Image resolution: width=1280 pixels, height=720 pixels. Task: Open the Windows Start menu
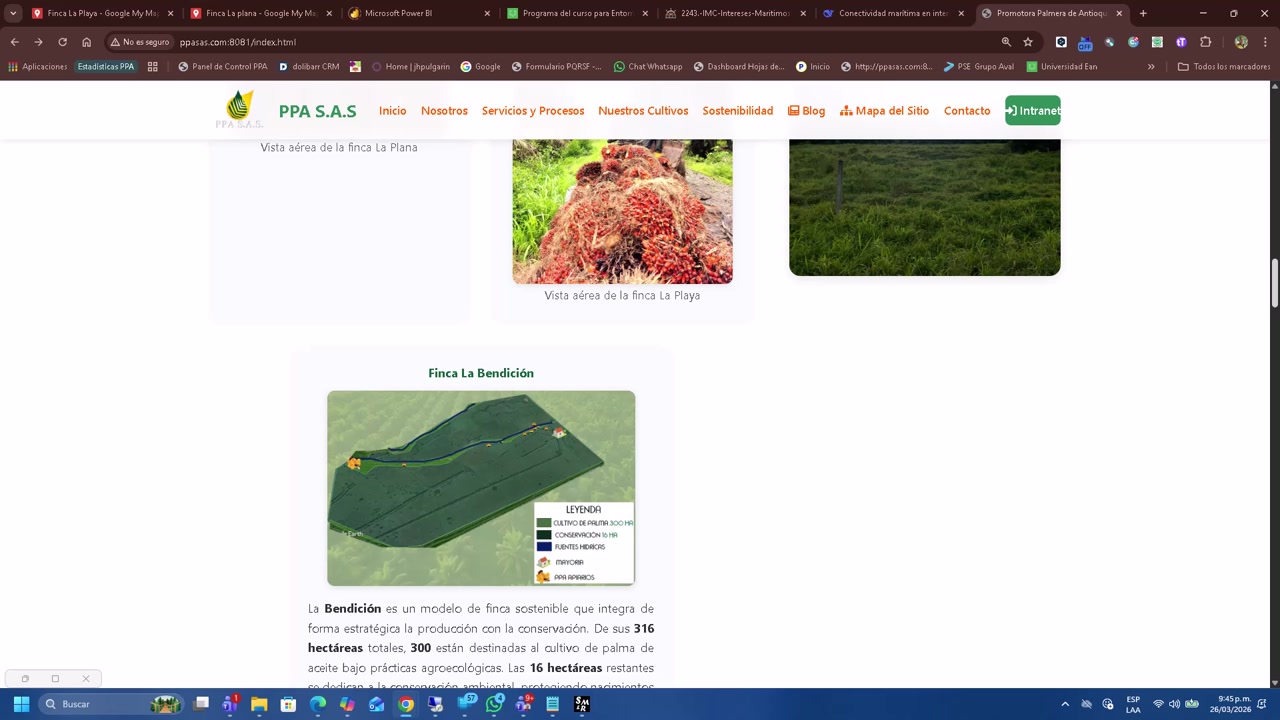21,704
